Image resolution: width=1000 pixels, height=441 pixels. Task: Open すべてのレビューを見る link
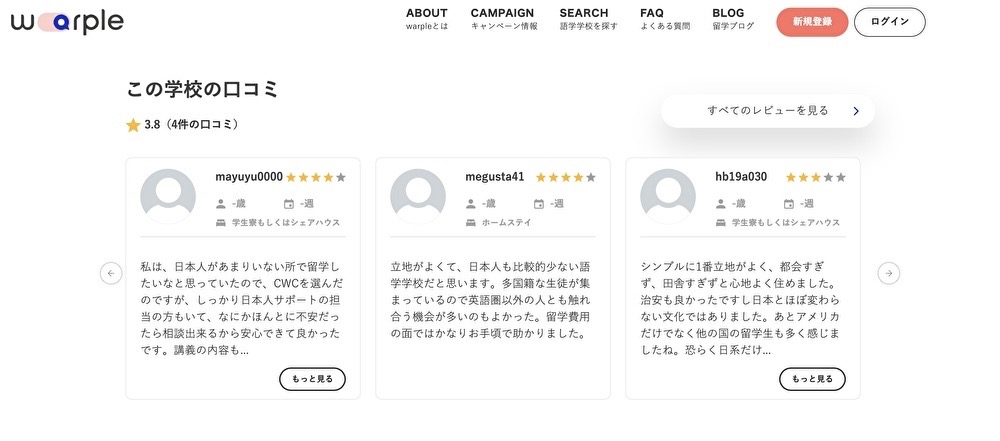click(x=768, y=111)
